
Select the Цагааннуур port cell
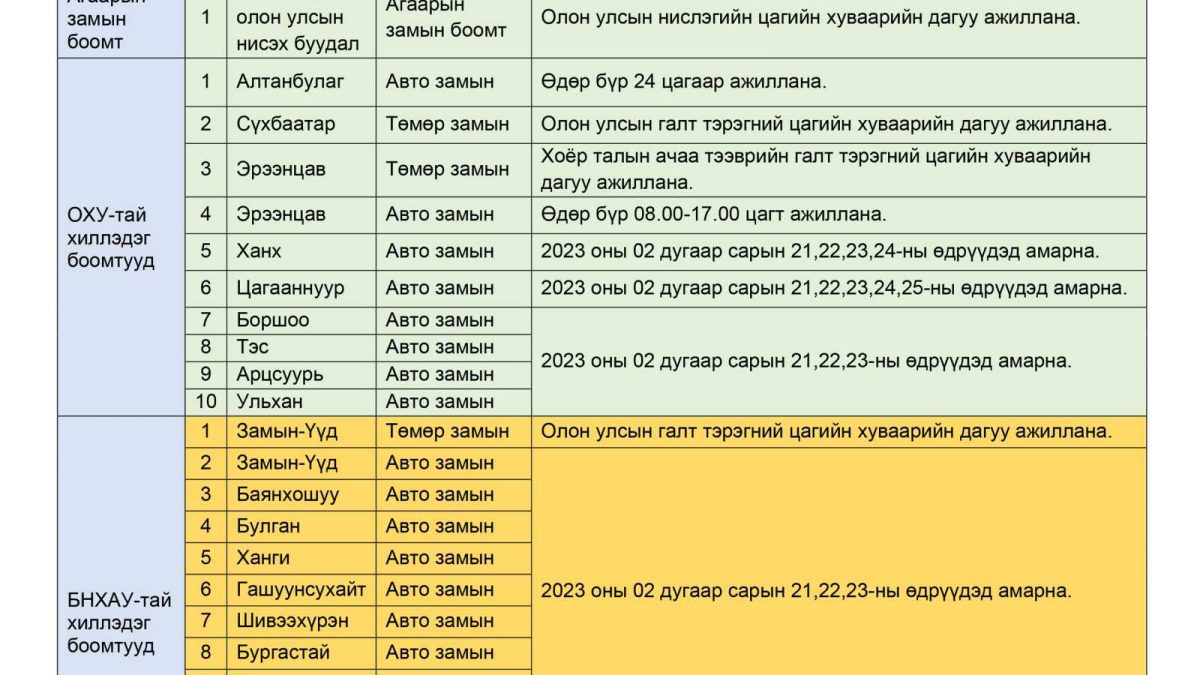[290, 288]
